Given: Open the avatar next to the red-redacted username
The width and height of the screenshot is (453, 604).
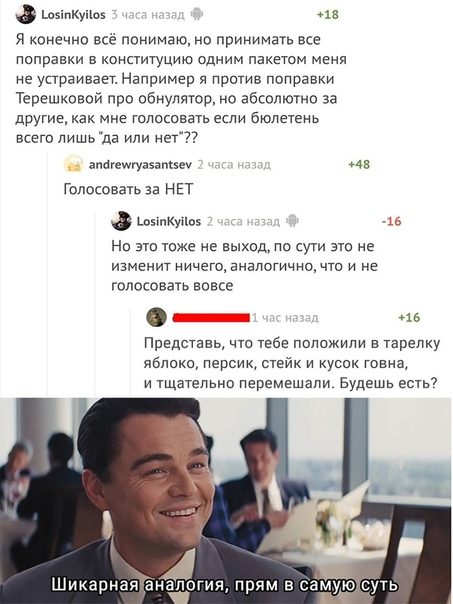Looking at the screenshot, I should coord(156,317).
